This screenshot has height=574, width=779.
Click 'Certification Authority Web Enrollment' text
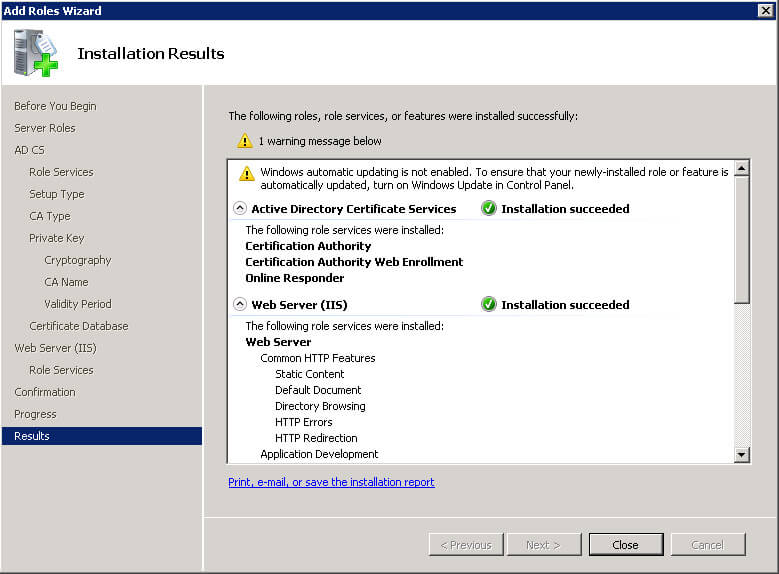(x=354, y=262)
